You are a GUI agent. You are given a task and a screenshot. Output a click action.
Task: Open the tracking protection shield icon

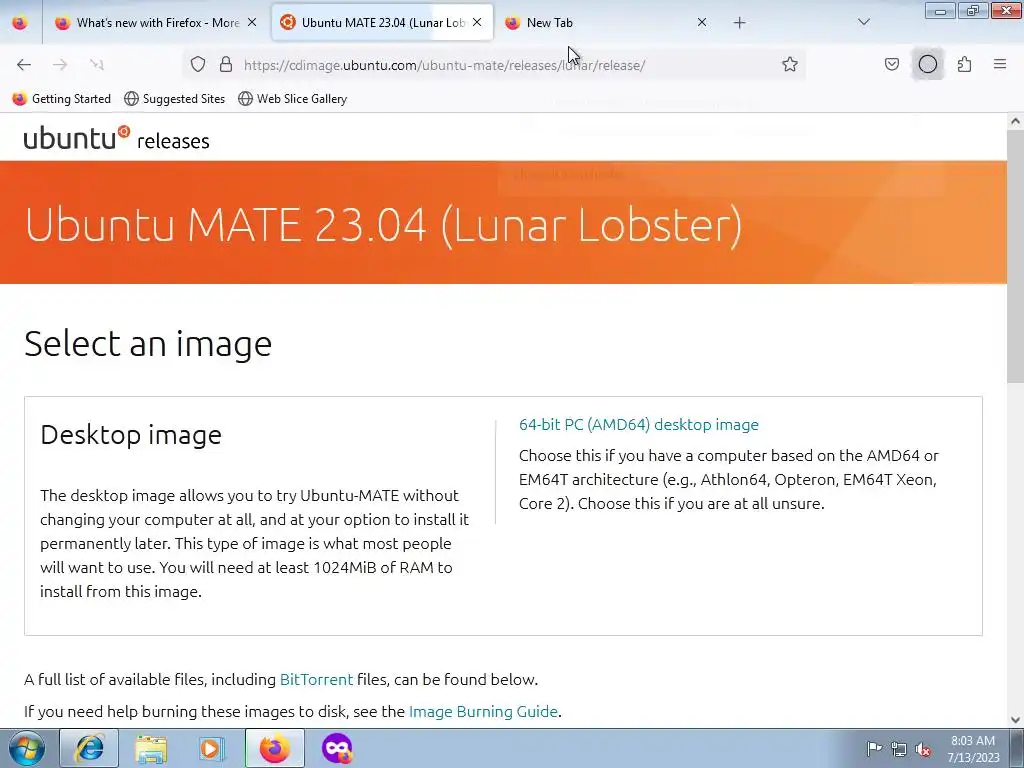point(198,65)
